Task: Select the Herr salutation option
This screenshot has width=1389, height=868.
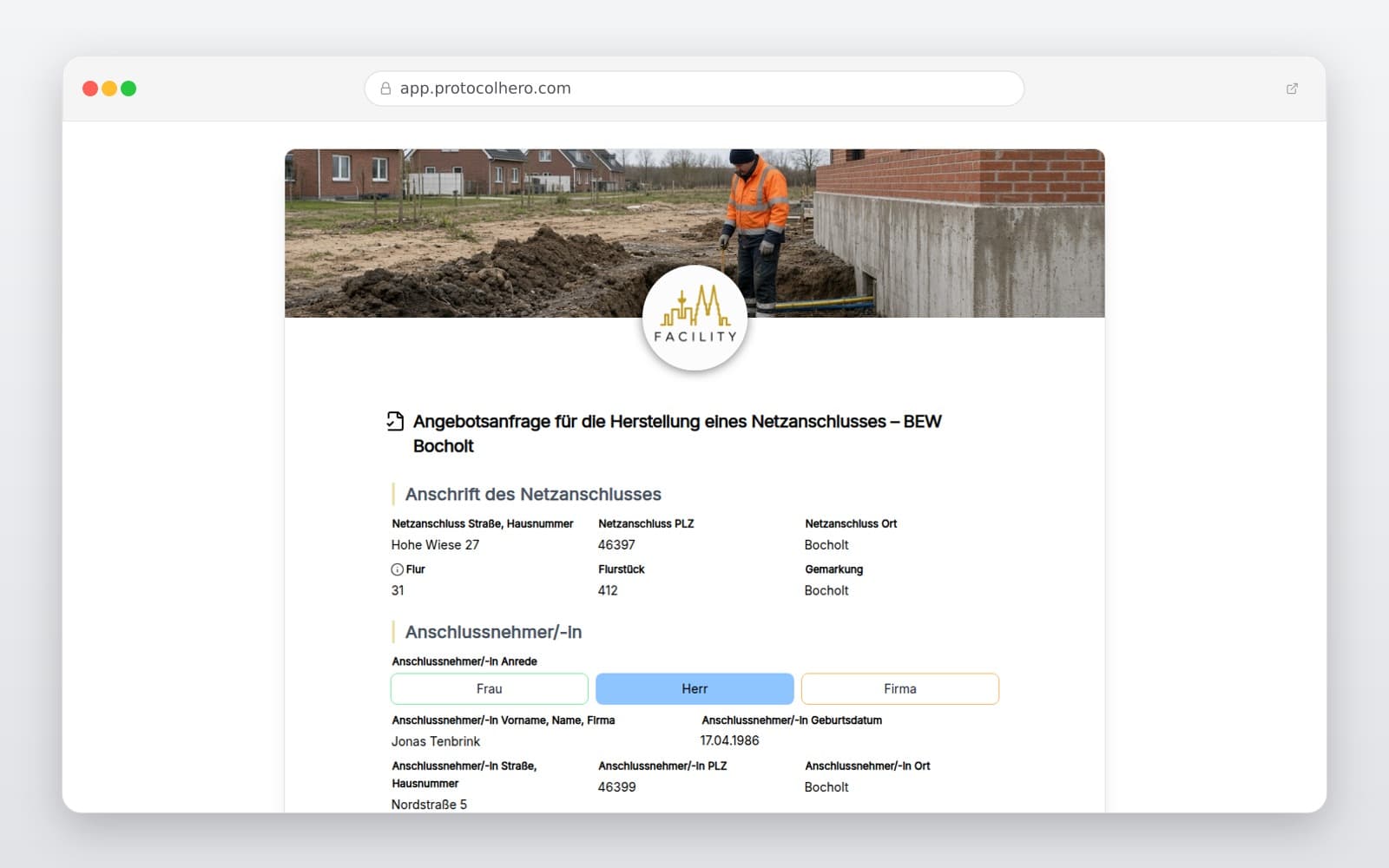Action: tap(694, 688)
